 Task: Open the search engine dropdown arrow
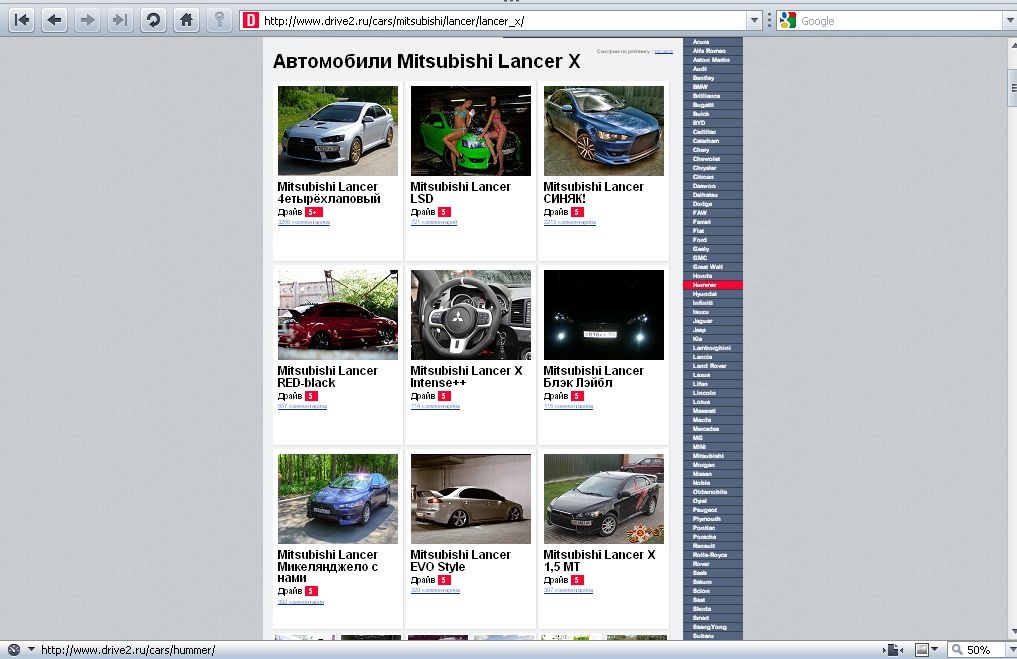(x=1011, y=21)
